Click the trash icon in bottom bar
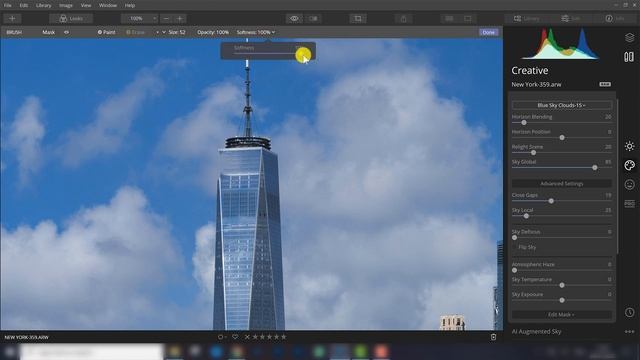 [493, 337]
